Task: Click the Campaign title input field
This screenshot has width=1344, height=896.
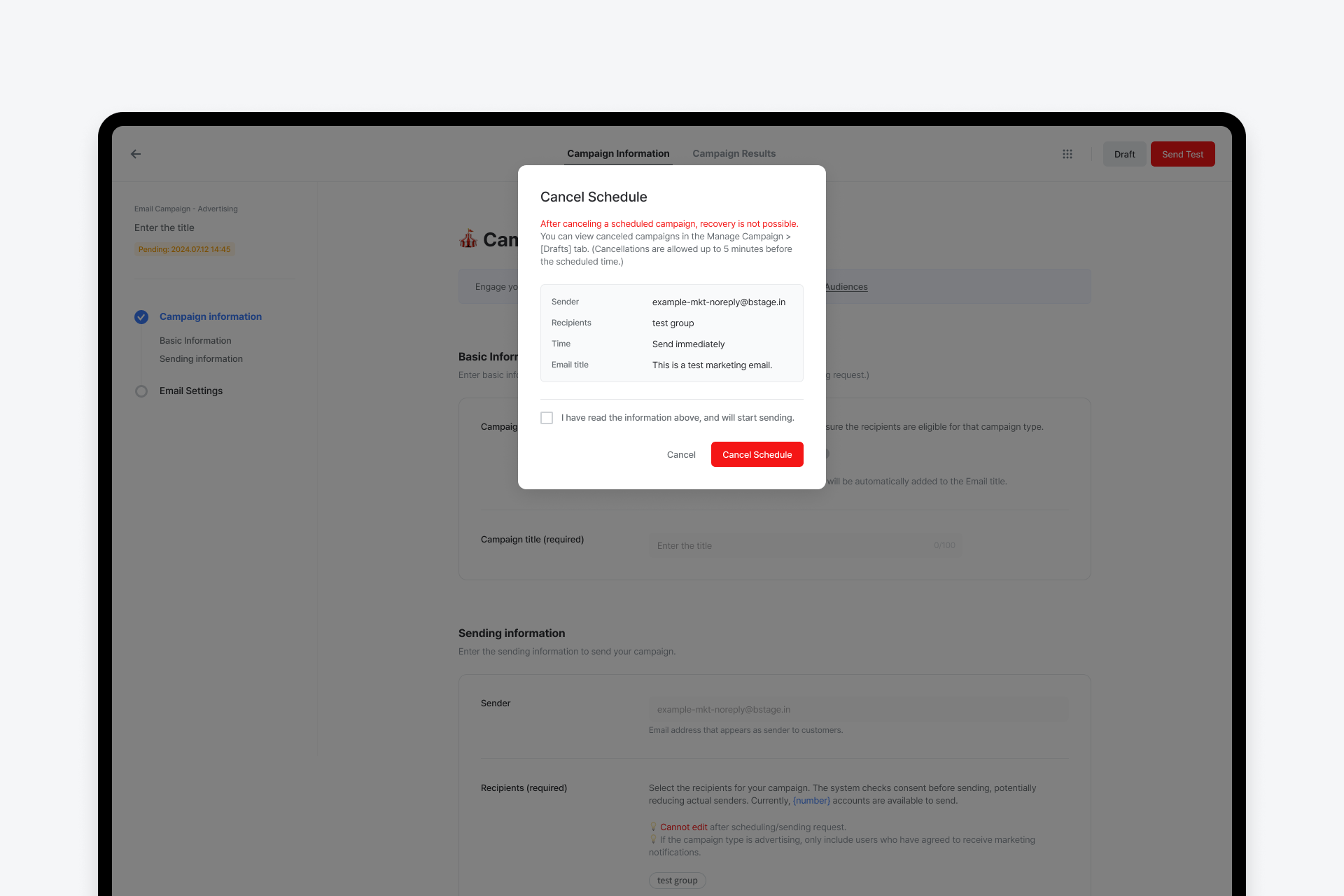Action: pos(805,545)
